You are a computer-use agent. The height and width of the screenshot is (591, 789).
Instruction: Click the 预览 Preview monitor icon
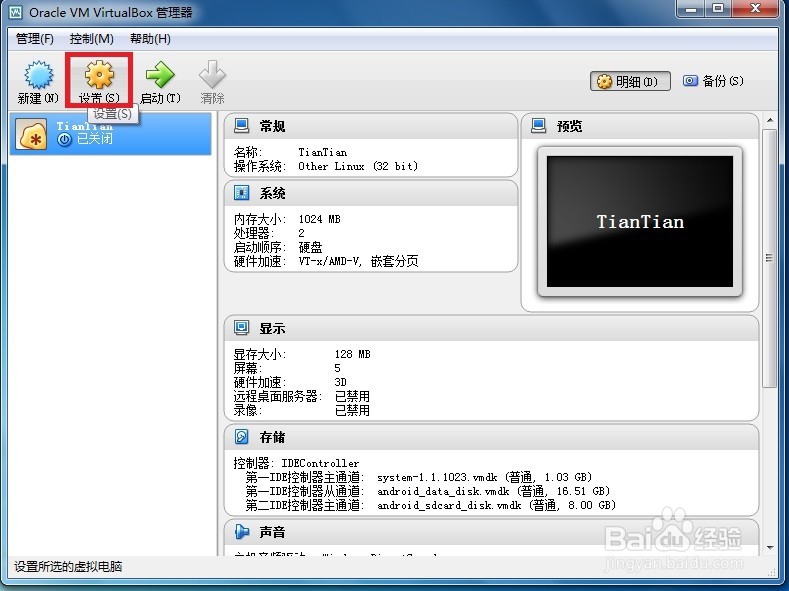[x=538, y=126]
